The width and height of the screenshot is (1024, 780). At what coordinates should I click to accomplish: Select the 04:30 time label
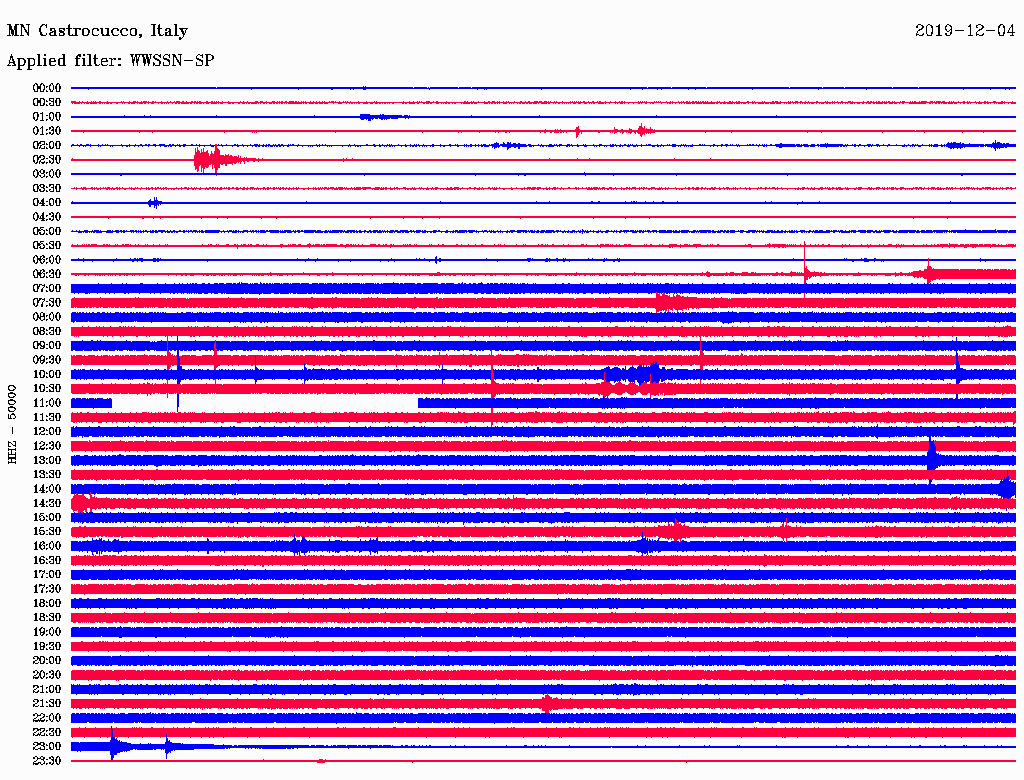point(47,217)
